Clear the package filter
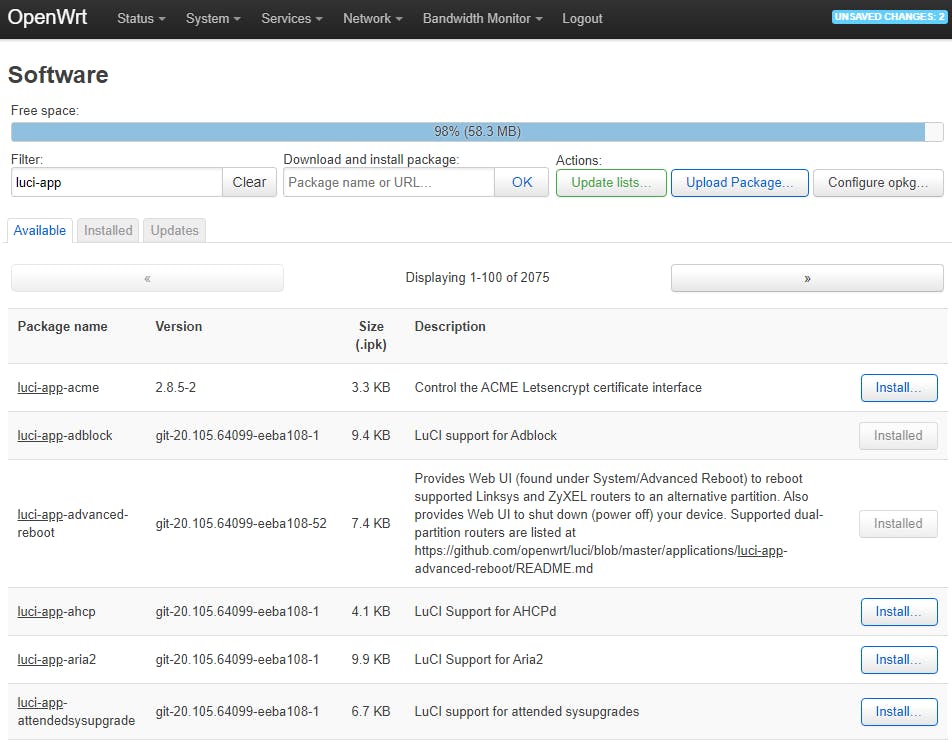The image size is (952, 740). [x=249, y=182]
